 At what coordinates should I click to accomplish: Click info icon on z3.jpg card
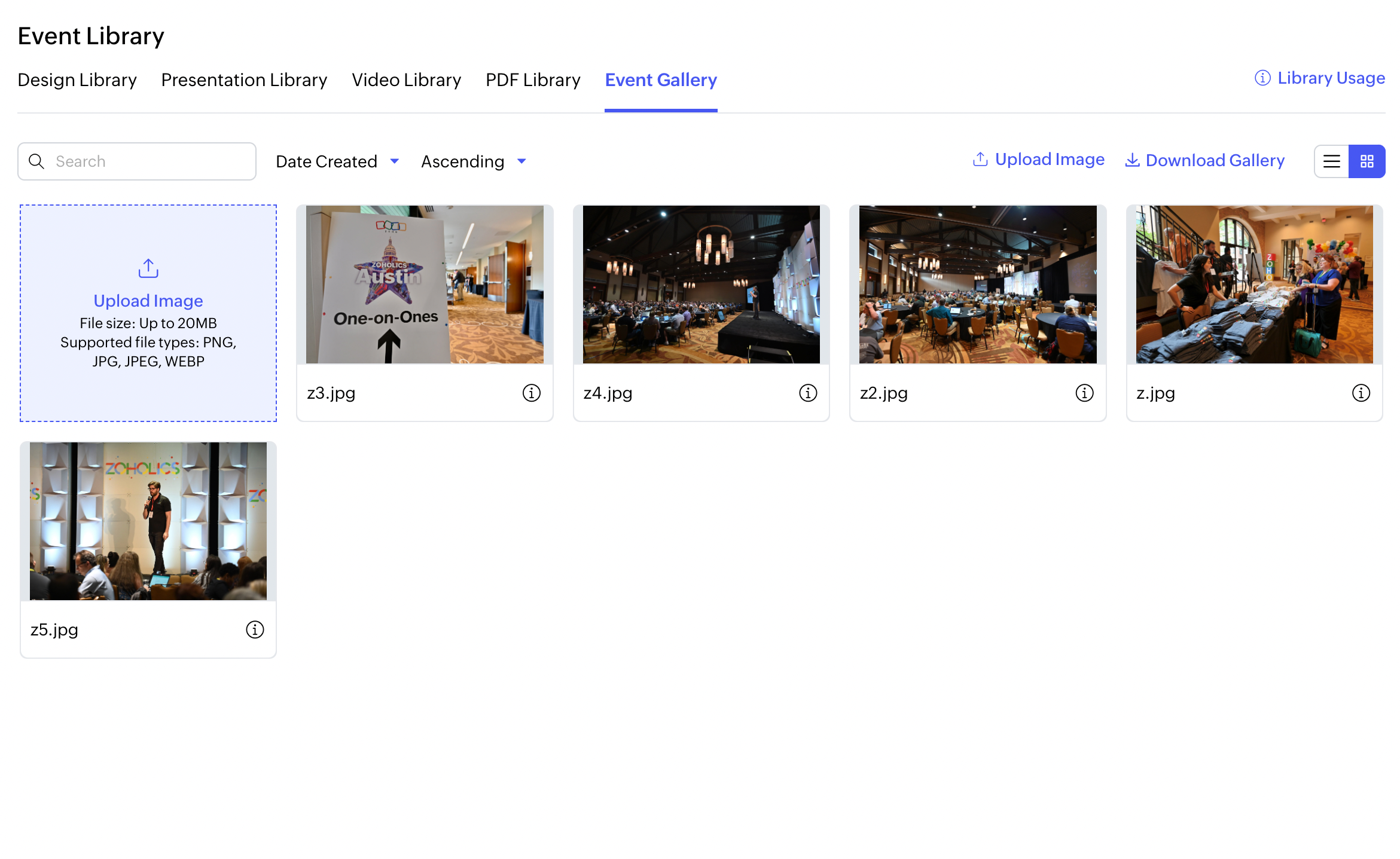531,393
